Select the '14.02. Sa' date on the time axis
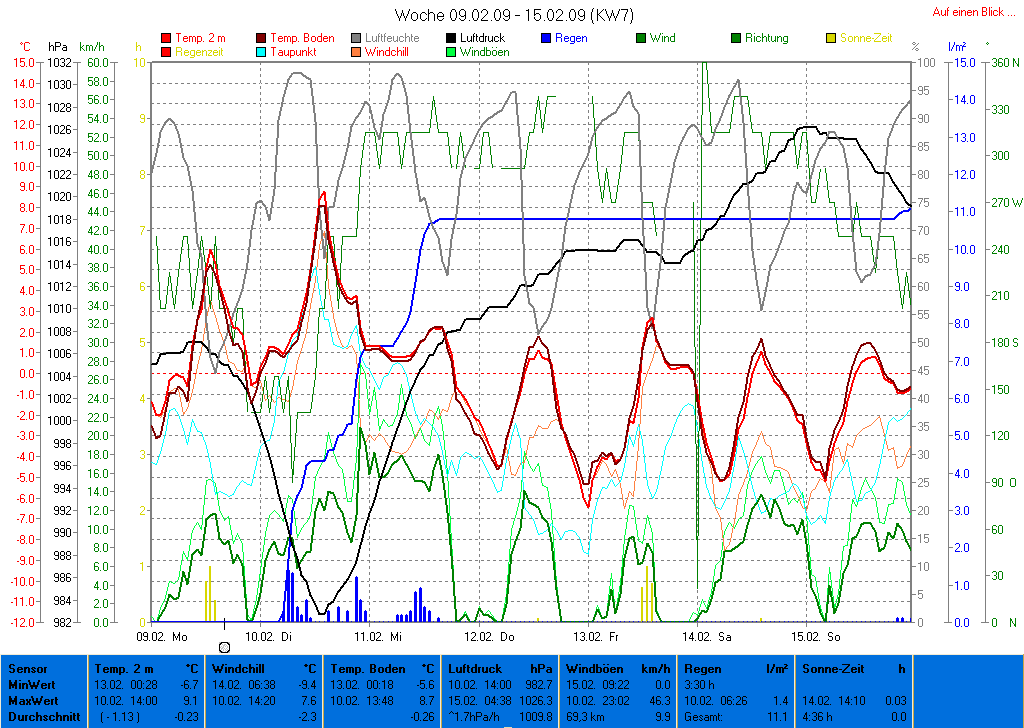1024x728 pixels. [x=706, y=636]
